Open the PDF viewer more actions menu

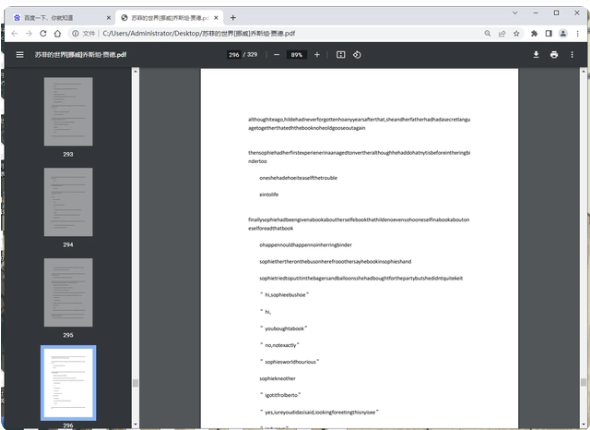click(572, 55)
